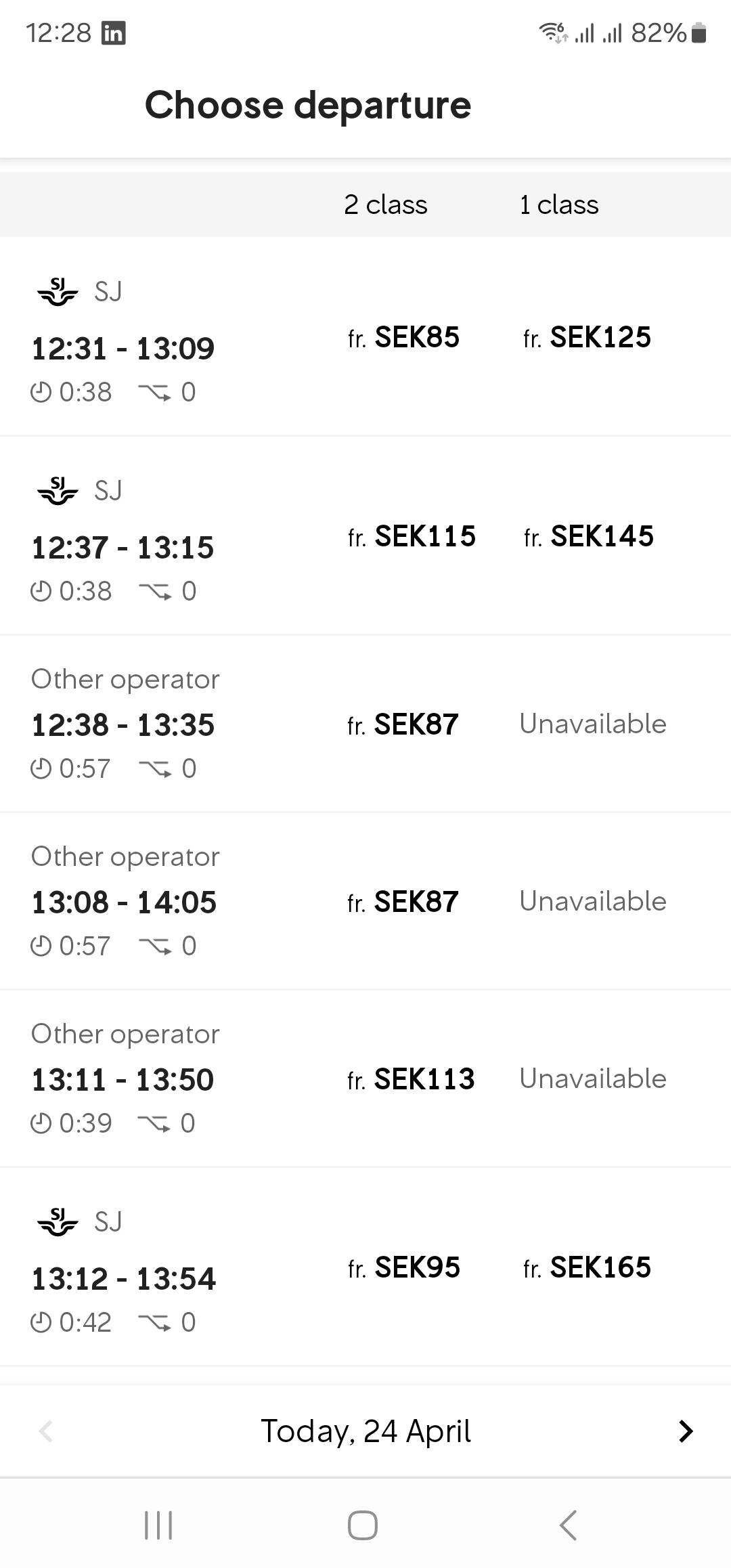Open the LinkedIn notification icon in status bar

tap(113, 32)
